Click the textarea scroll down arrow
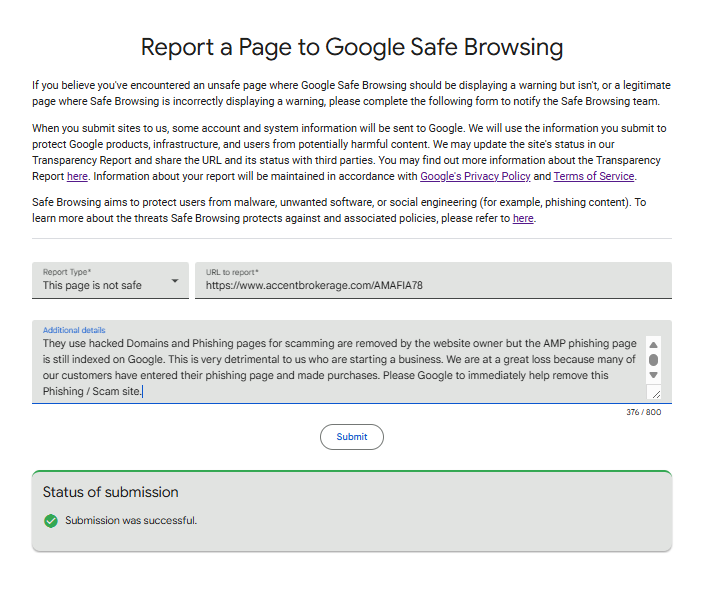The width and height of the screenshot is (711, 593). (653, 375)
